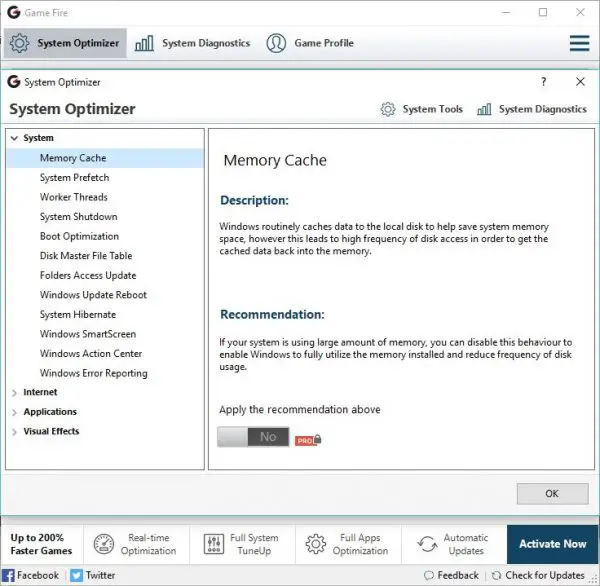Select Worker Threads tree item
Image resolution: width=600 pixels, height=586 pixels.
click(106, 197)
